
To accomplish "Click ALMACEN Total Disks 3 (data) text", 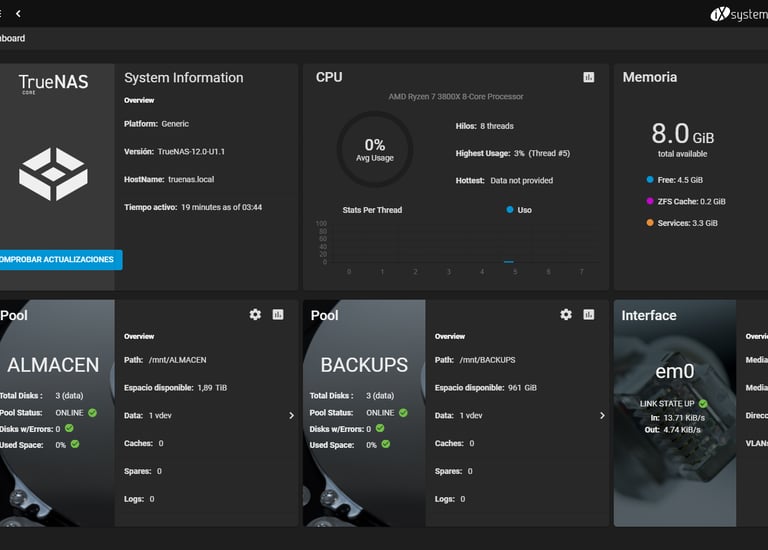I will (x=42, y=396).
